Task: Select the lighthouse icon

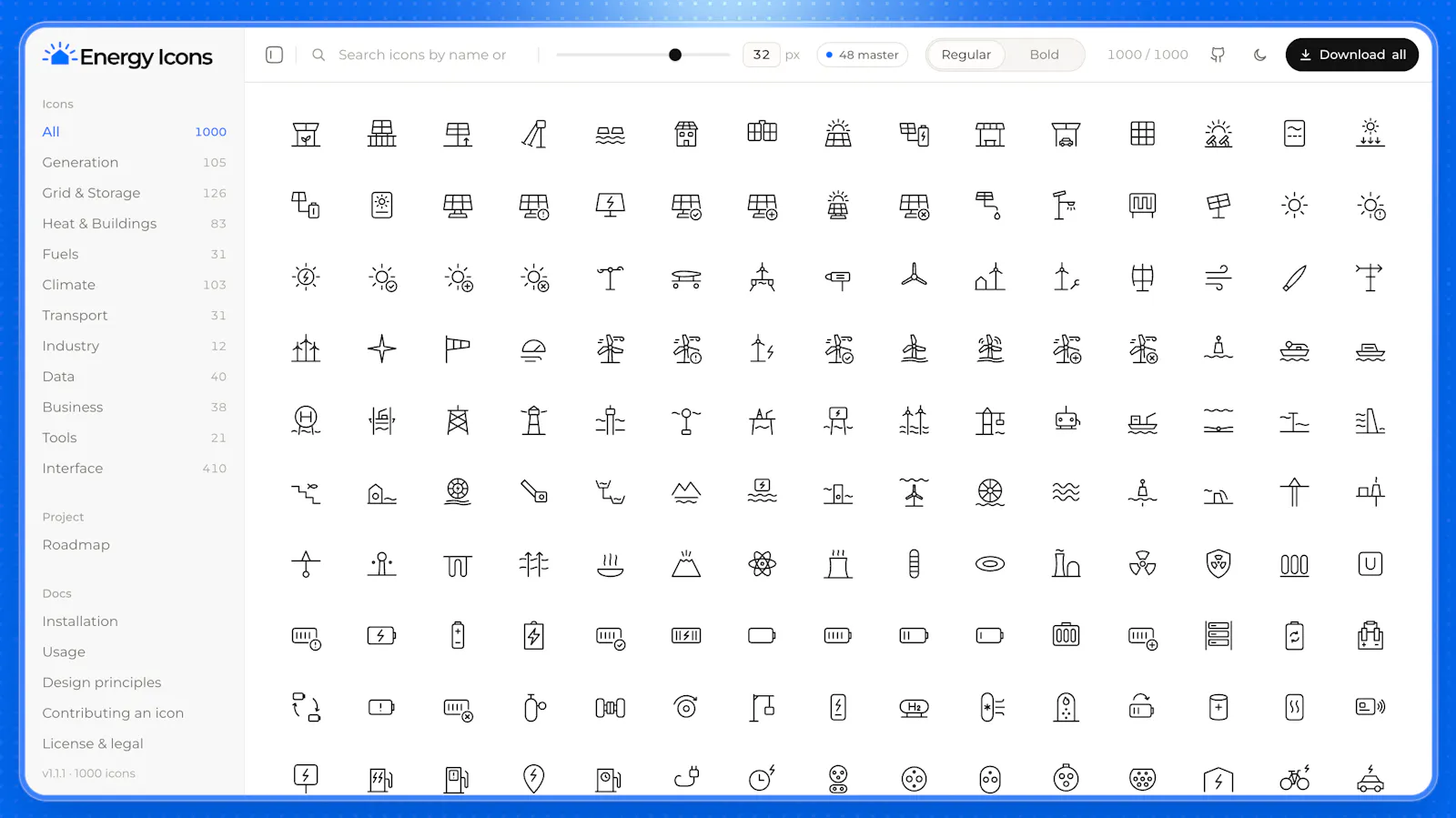Action: [534, 420]
